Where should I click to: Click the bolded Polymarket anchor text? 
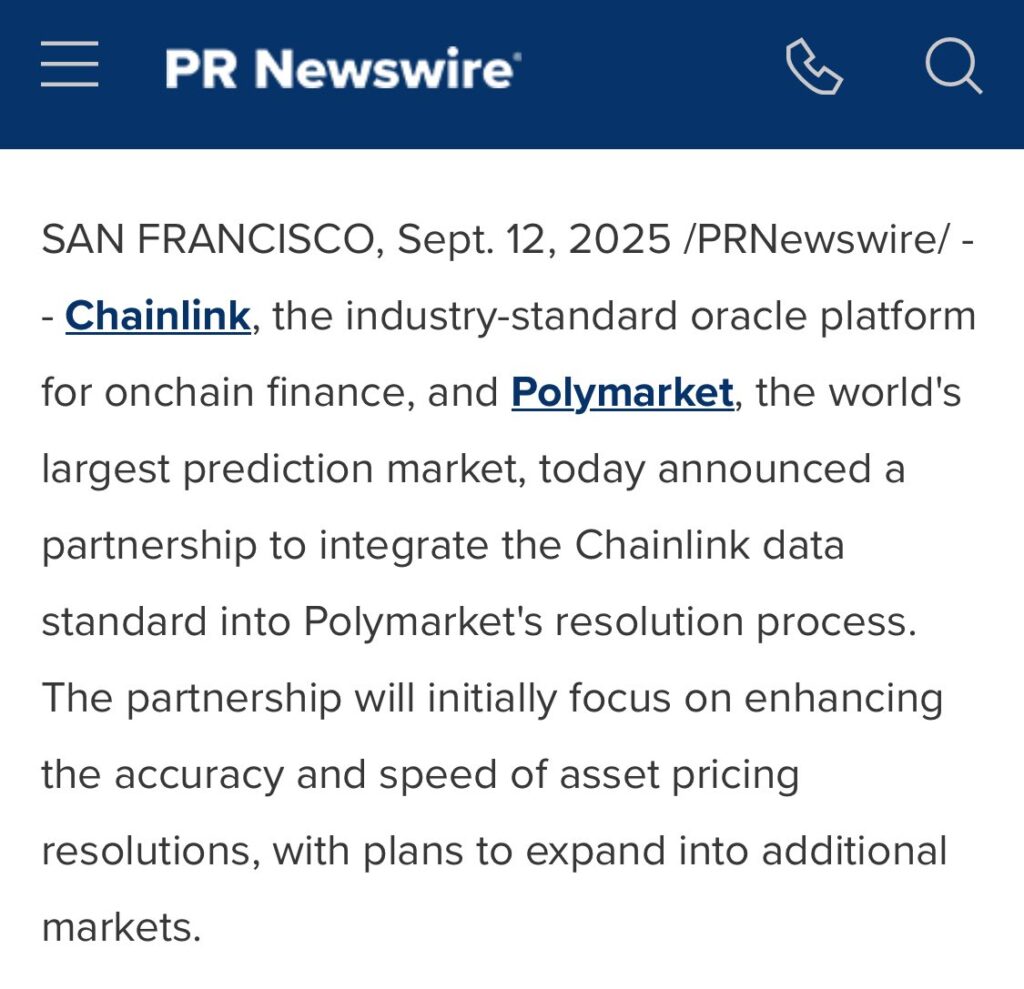coord(621,392)
